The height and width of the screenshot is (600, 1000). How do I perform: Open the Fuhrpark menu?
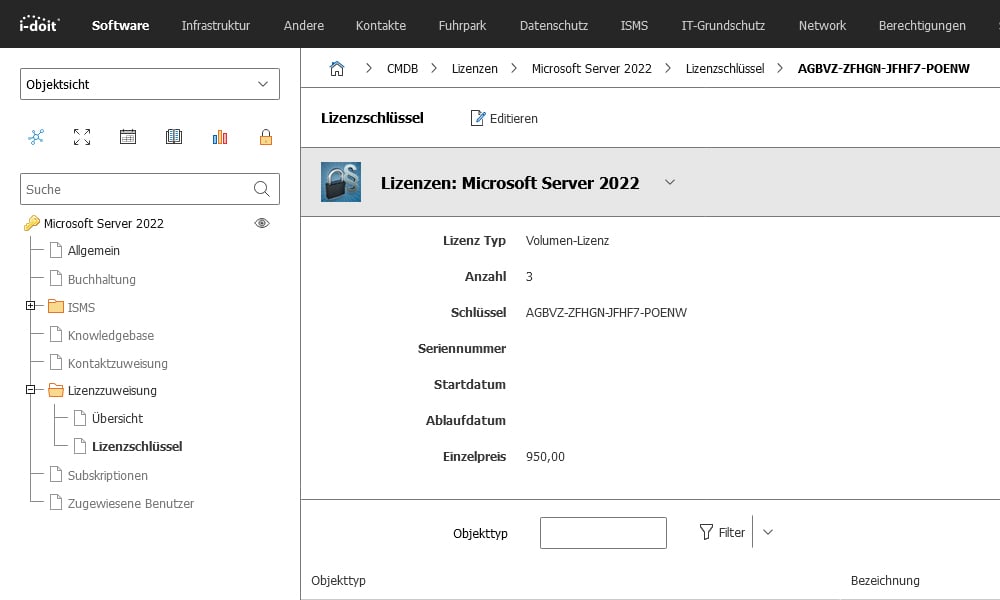tap(462, 26)
